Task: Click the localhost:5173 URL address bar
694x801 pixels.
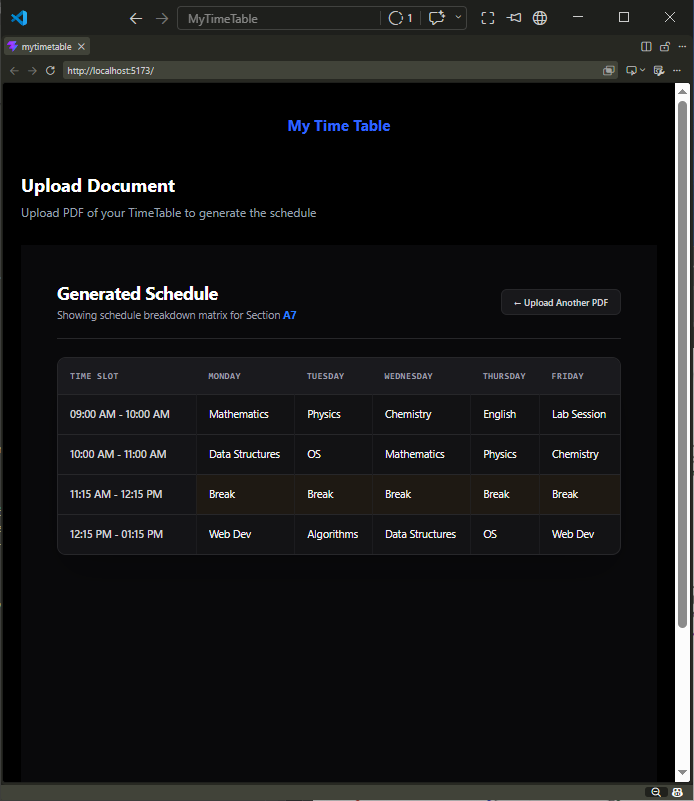Action: 332,70
